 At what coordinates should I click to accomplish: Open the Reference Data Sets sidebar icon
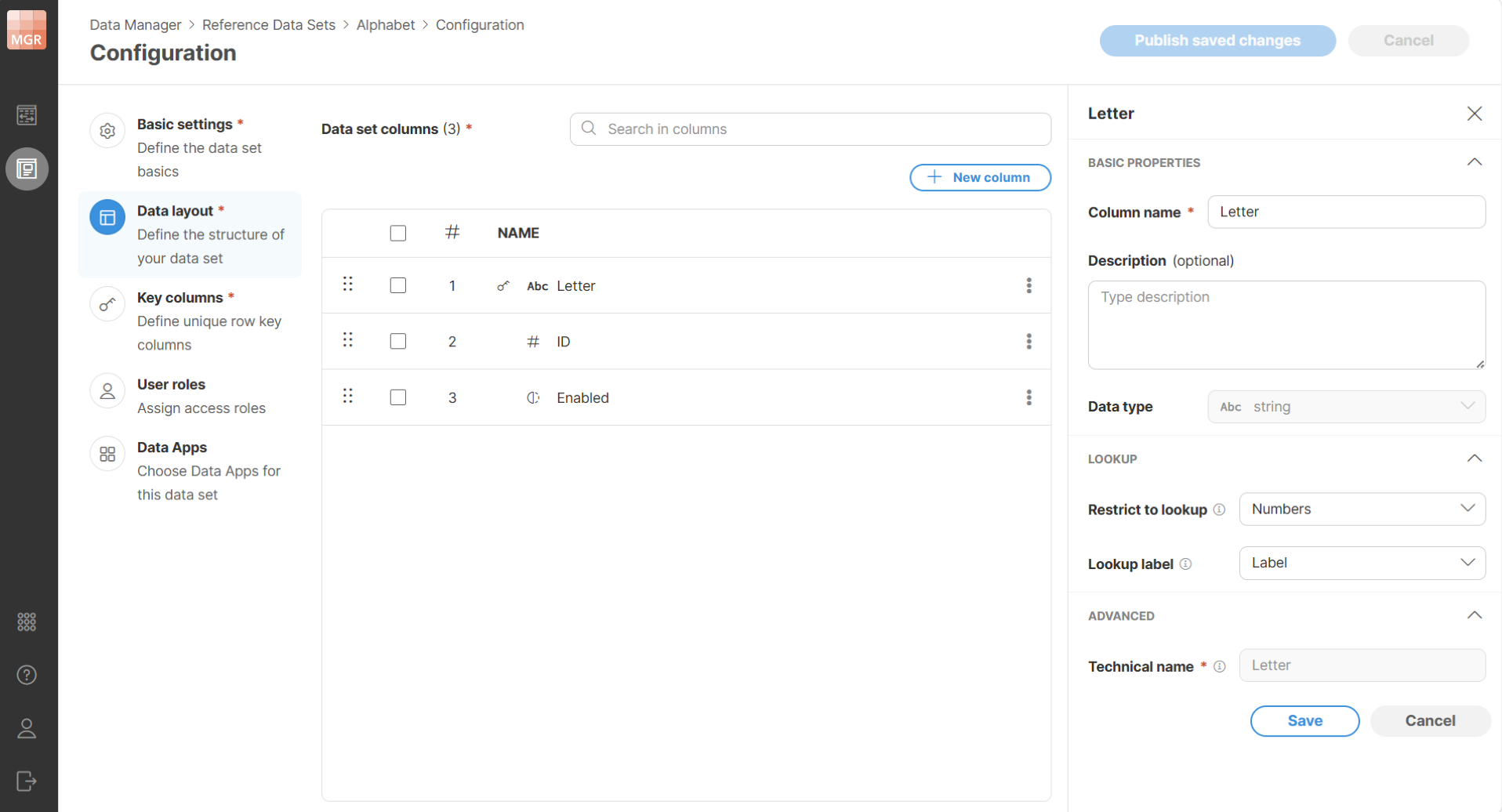click(x=27, y=169)
